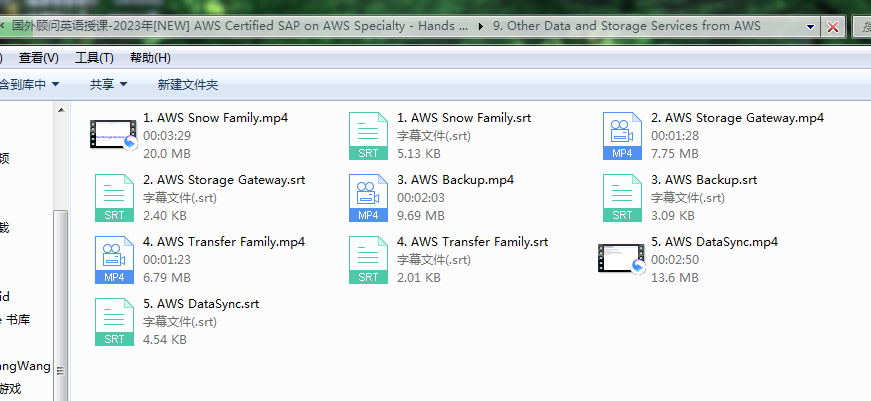Click the 6.79 MB size text
The height and width of the screenshot is (401, 871).
(x=167, y=277)
